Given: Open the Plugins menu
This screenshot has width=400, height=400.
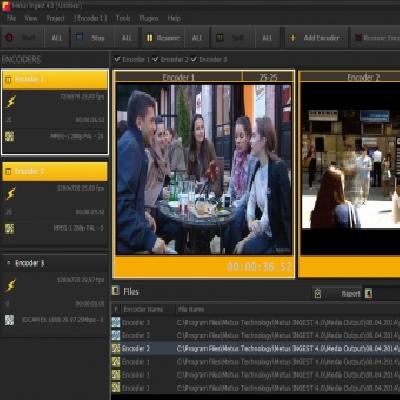Looking at the screenshot, I should tap(149, 19).
